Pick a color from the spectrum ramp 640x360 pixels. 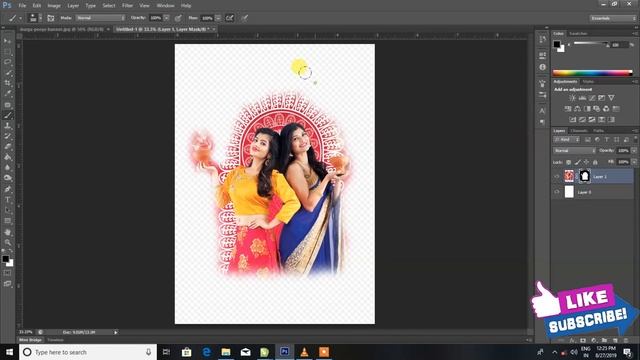click(x=592, y=73)
